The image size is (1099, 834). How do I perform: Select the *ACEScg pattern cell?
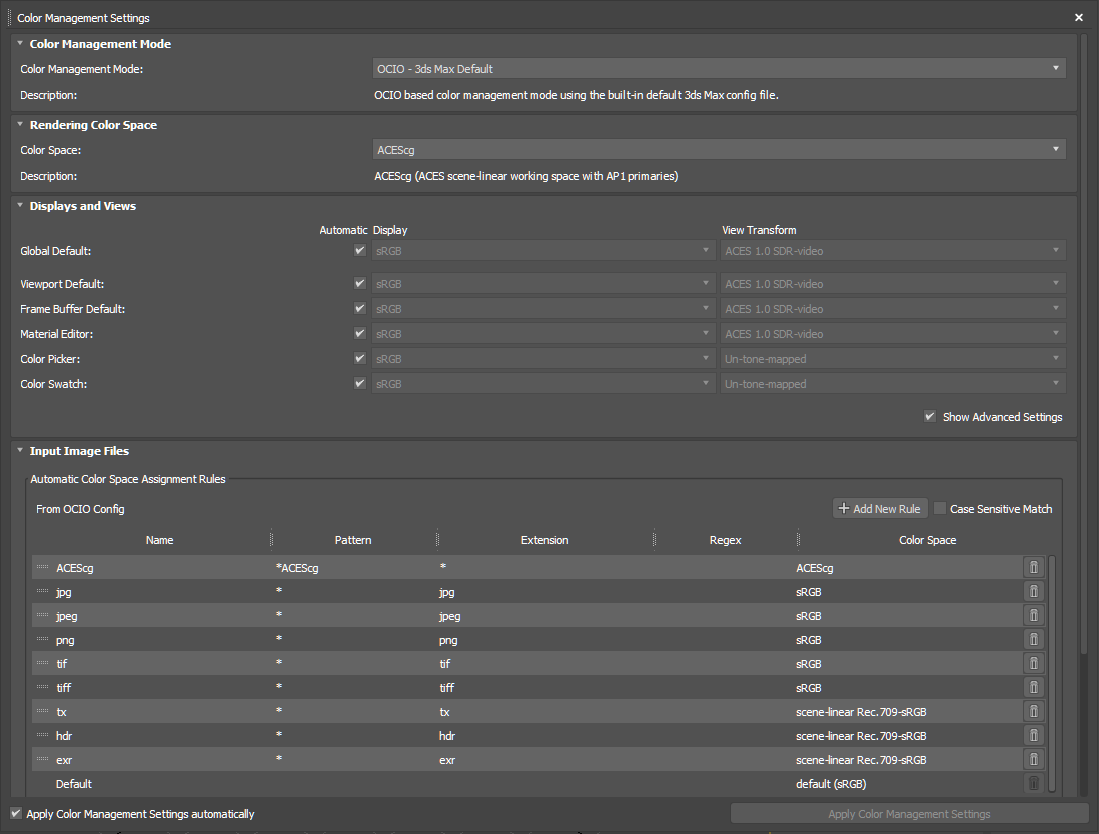297,568
